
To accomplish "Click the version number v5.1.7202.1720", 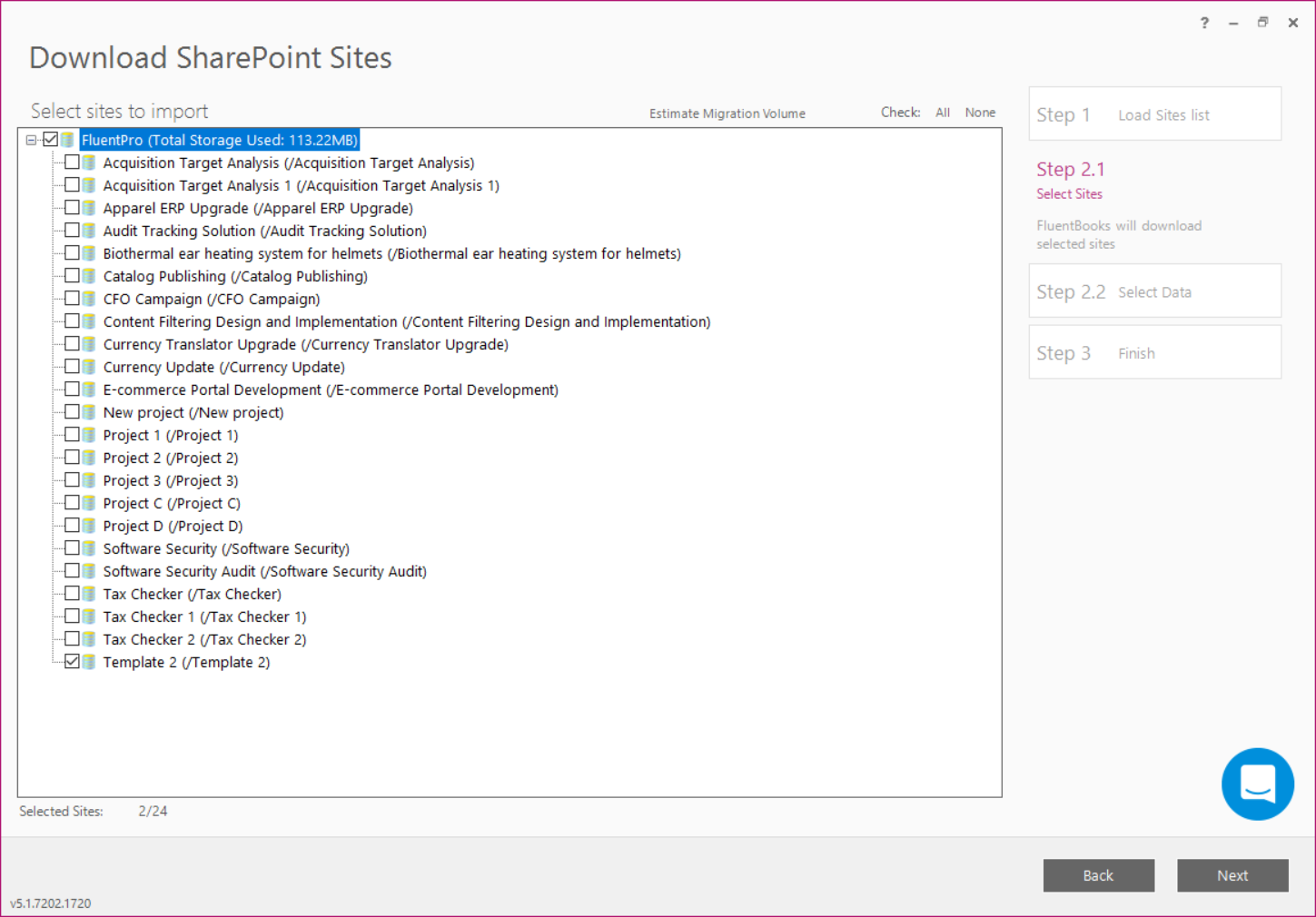I will pyautogui.click(x=51, y=903).
